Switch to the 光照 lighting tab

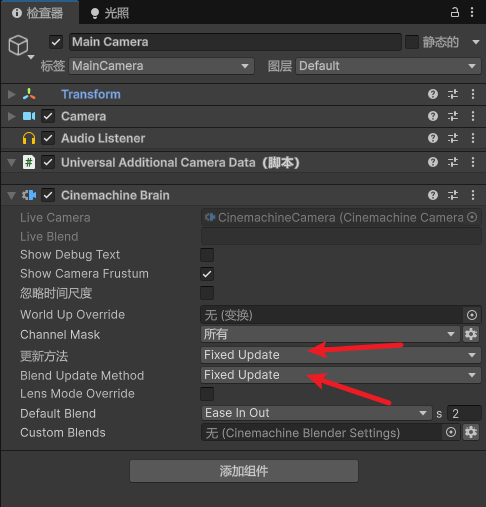(110, 13)
